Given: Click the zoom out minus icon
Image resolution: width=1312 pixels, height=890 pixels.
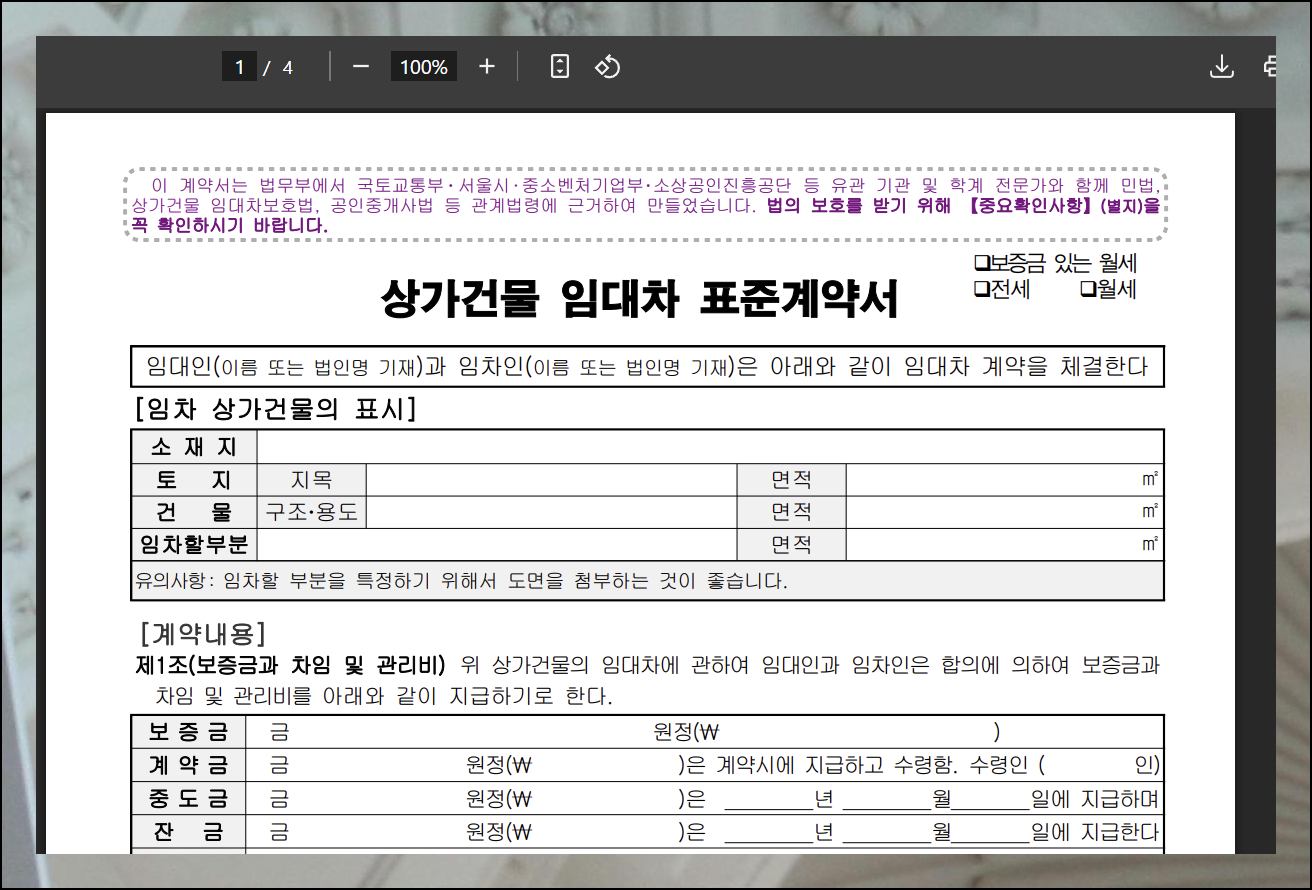Looking at the screenshot, I should (361, 67).
